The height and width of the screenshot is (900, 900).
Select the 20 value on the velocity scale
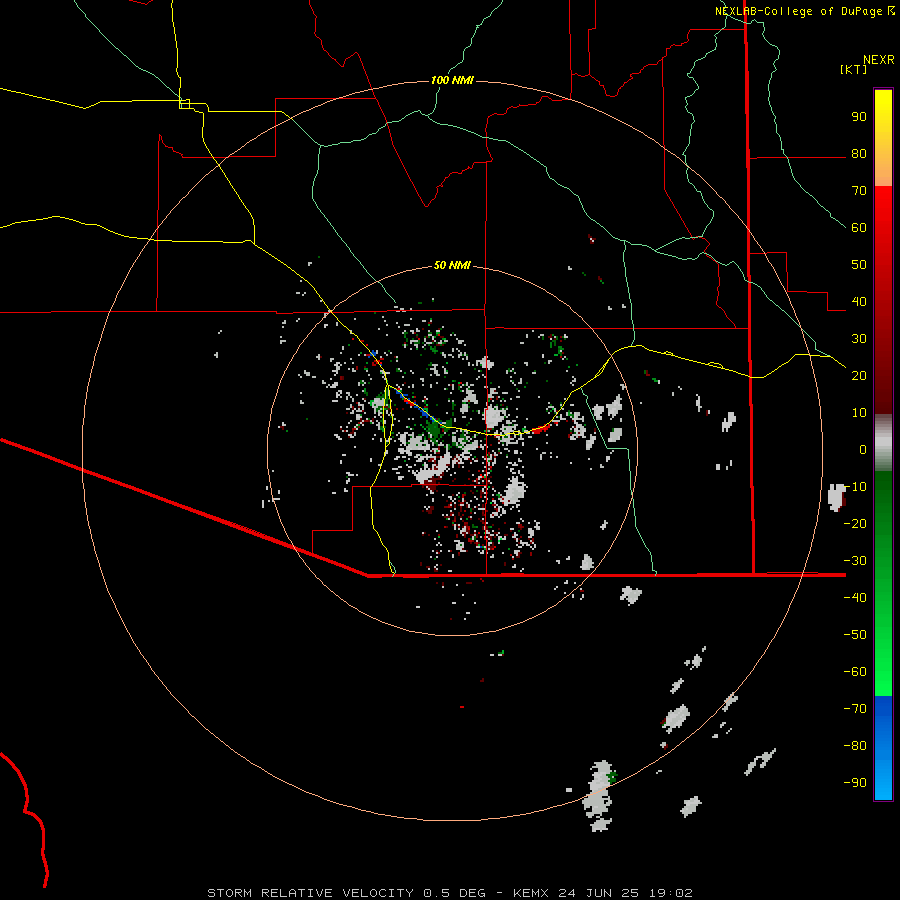[859, 376]
